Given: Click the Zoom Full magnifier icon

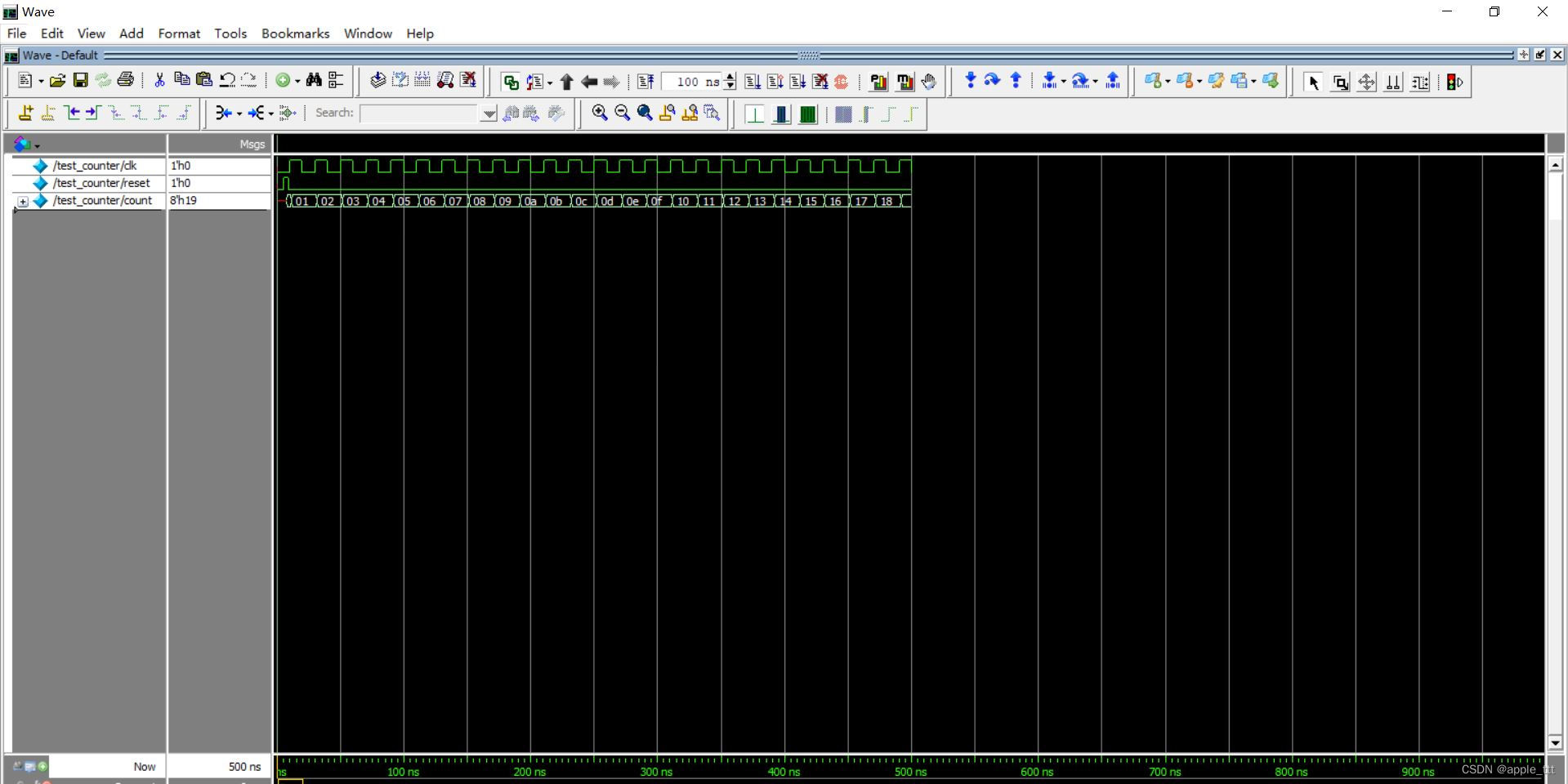Looking at the screenshot, I should 645,113.
